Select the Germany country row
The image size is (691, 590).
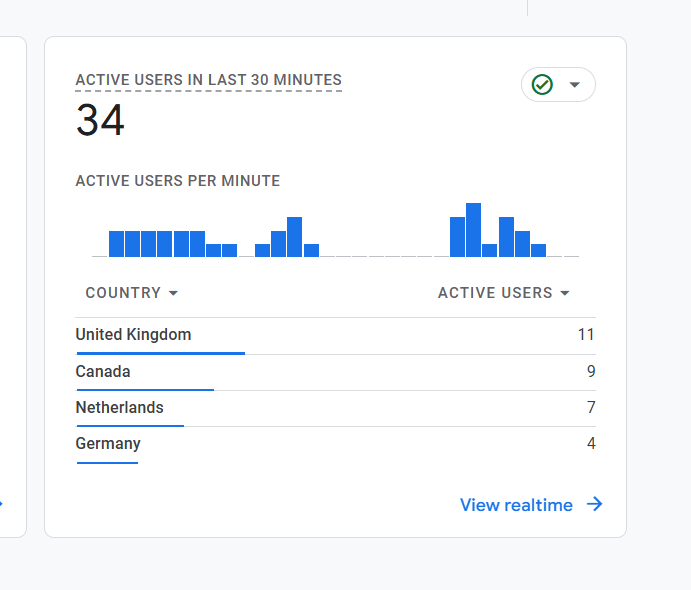pyautogui.click(x=335, y=445)
